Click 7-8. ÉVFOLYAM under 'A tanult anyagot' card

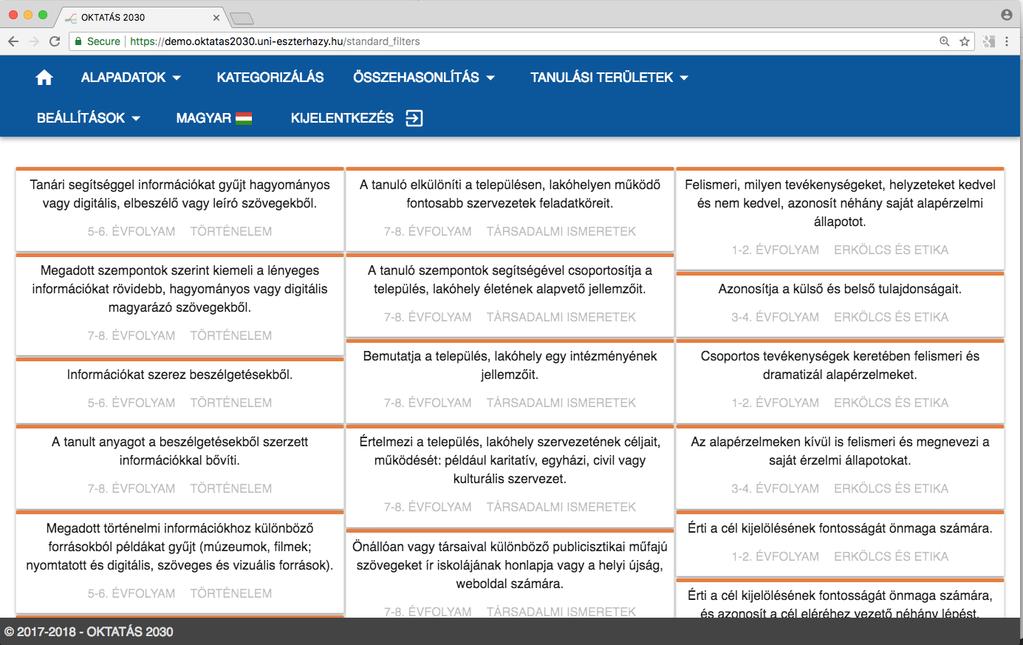[131, 488]
